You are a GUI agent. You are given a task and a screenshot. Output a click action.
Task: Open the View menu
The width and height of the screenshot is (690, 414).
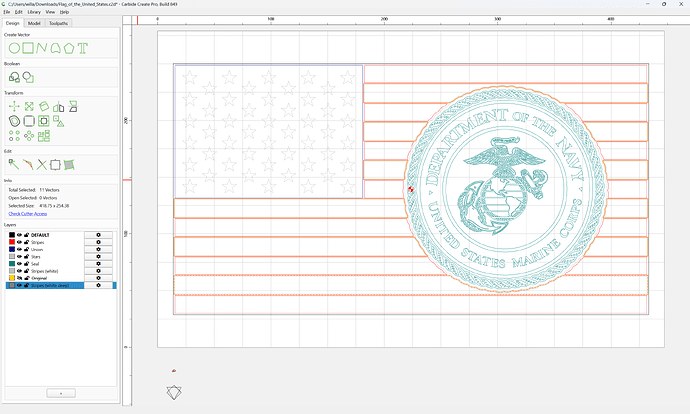pyautogui.click(x=50, y=12)
